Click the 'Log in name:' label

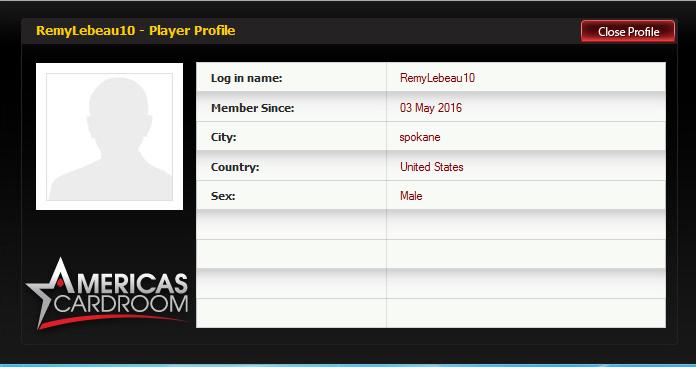point(246,78)
